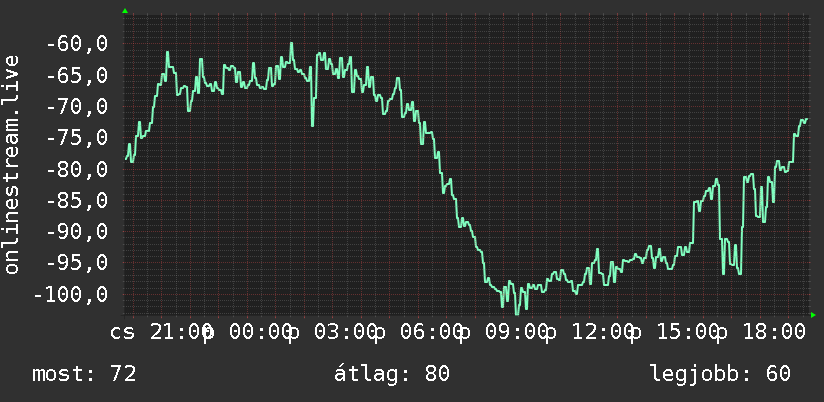Click the -70,0 y-axis label

point(77,107)
